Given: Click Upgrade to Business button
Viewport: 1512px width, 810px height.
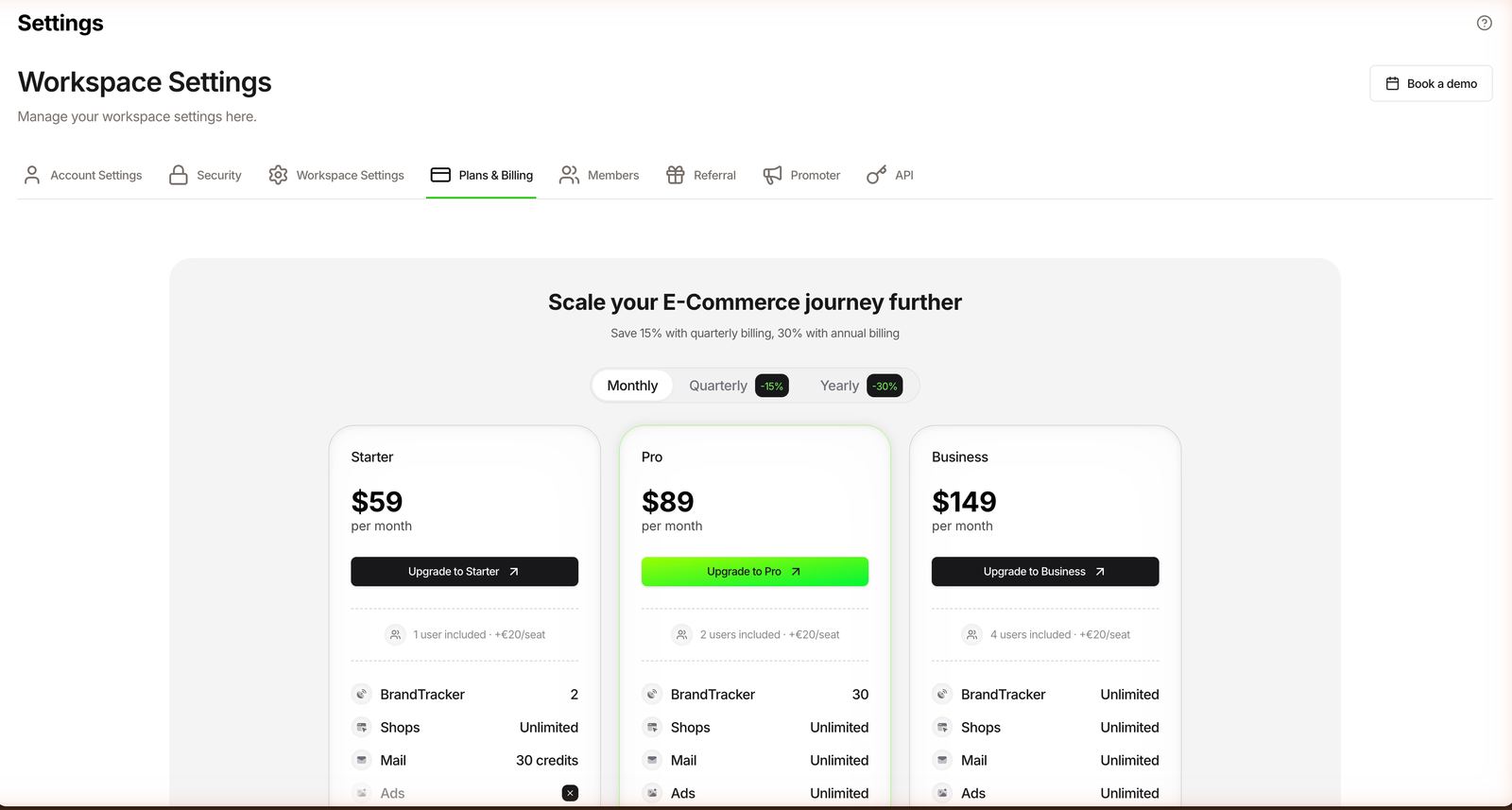Looking at the screenshot, I should click(x=1045, y=572).
